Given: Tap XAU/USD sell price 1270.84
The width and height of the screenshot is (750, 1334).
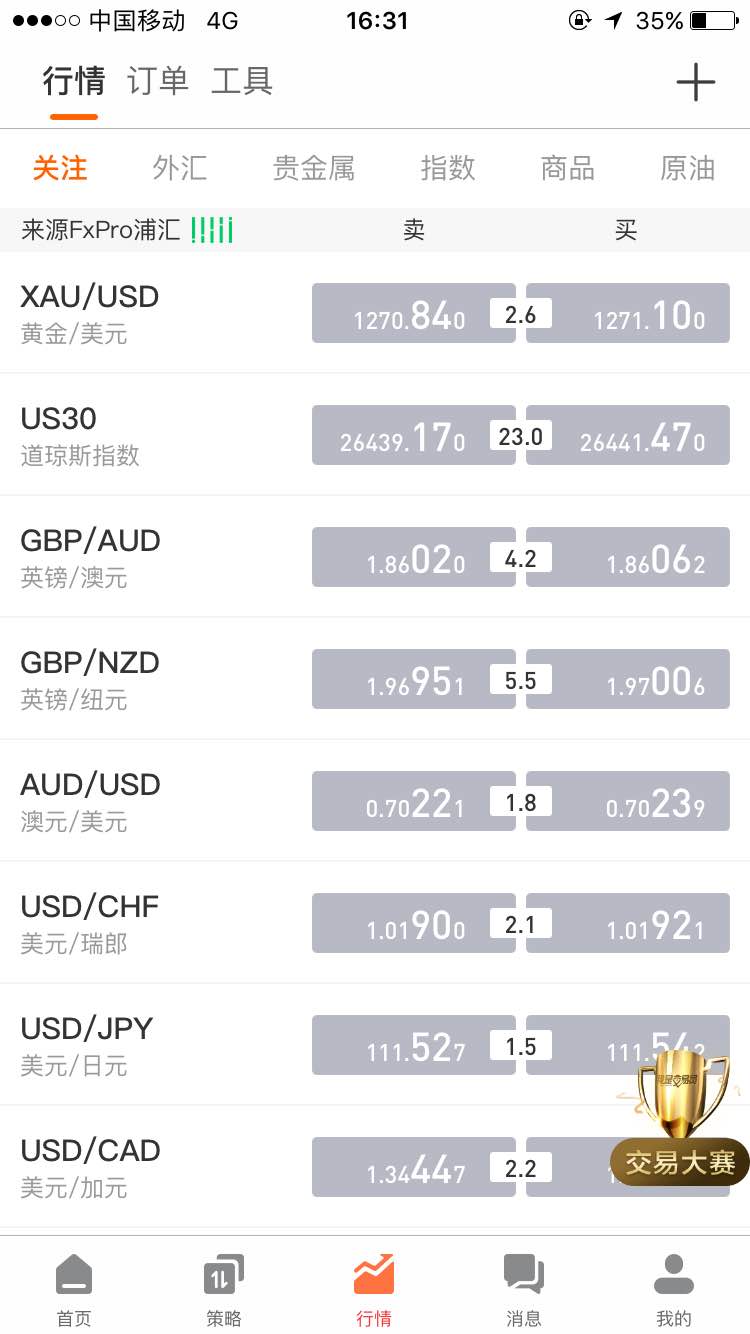Looking at the screenshot, I should (x=414, y=313).
